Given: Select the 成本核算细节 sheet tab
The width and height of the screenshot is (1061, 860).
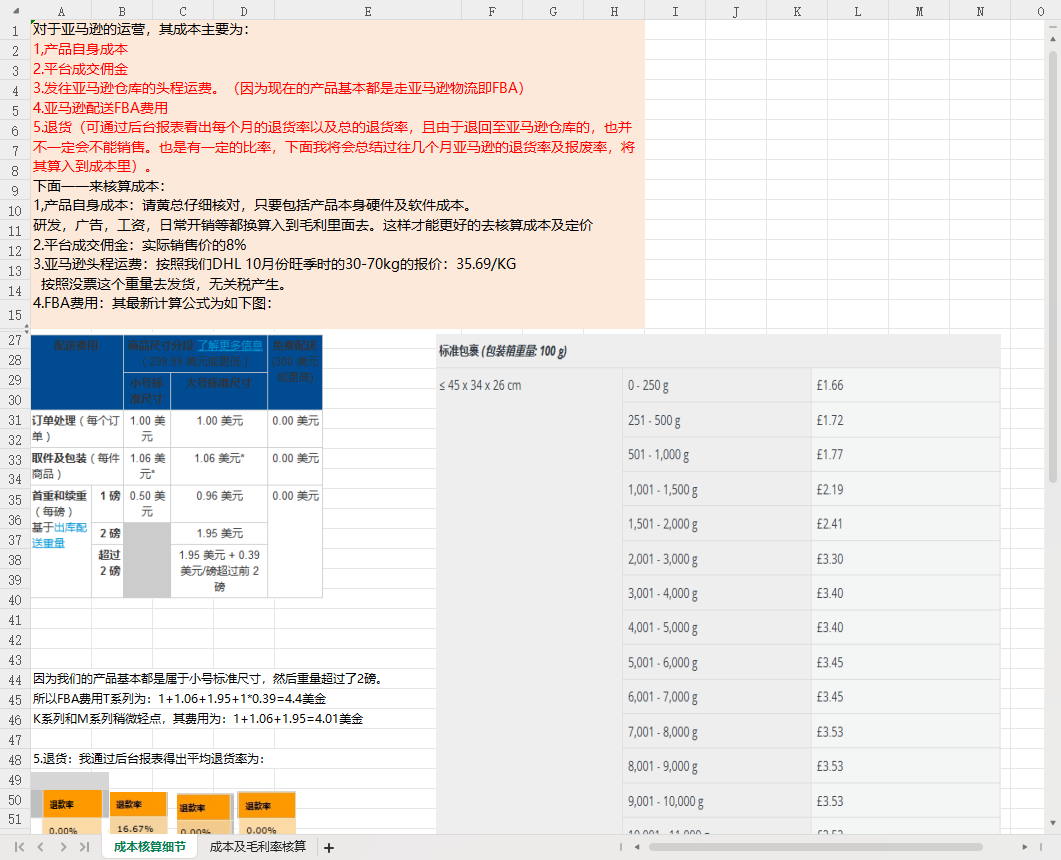Looking at the screenshot, I should click(x=150, y=847).
